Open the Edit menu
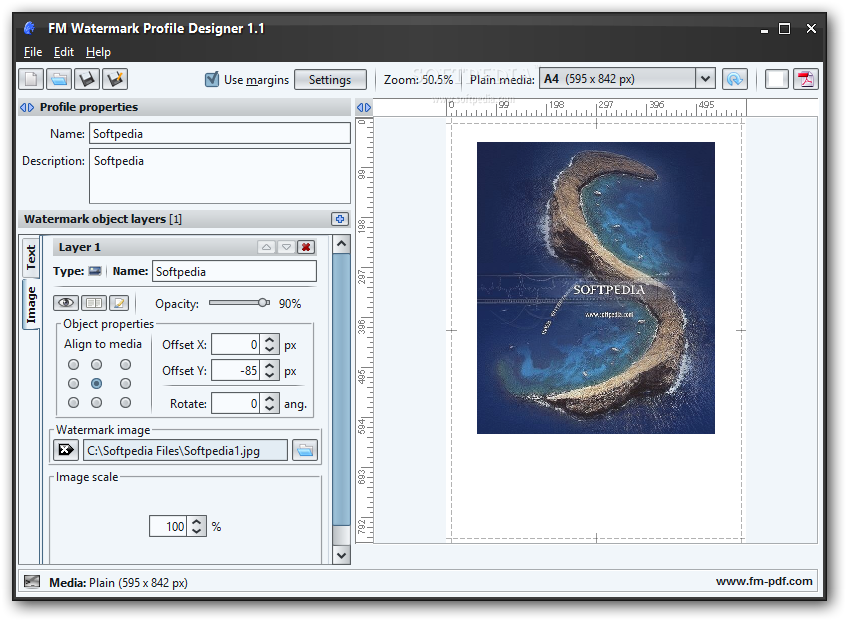Screen dimensions: 847x621 click(x=64, y=52)
